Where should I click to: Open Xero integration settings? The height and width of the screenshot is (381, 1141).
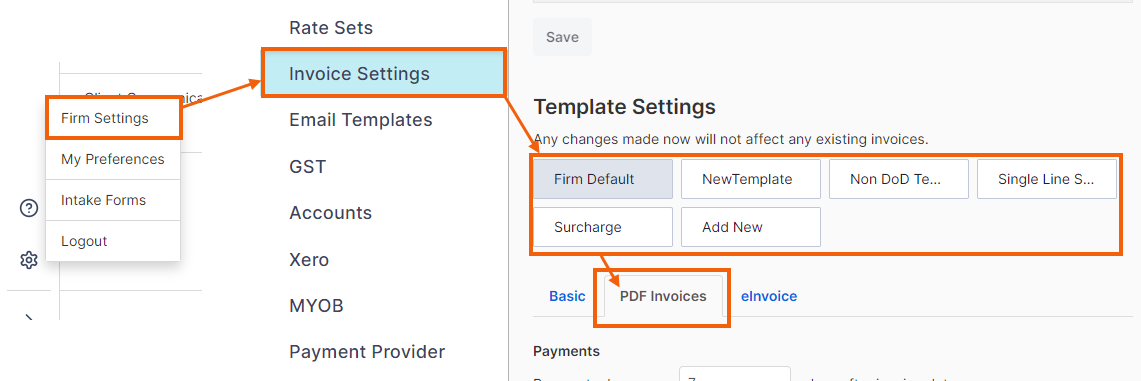[309, 259]
